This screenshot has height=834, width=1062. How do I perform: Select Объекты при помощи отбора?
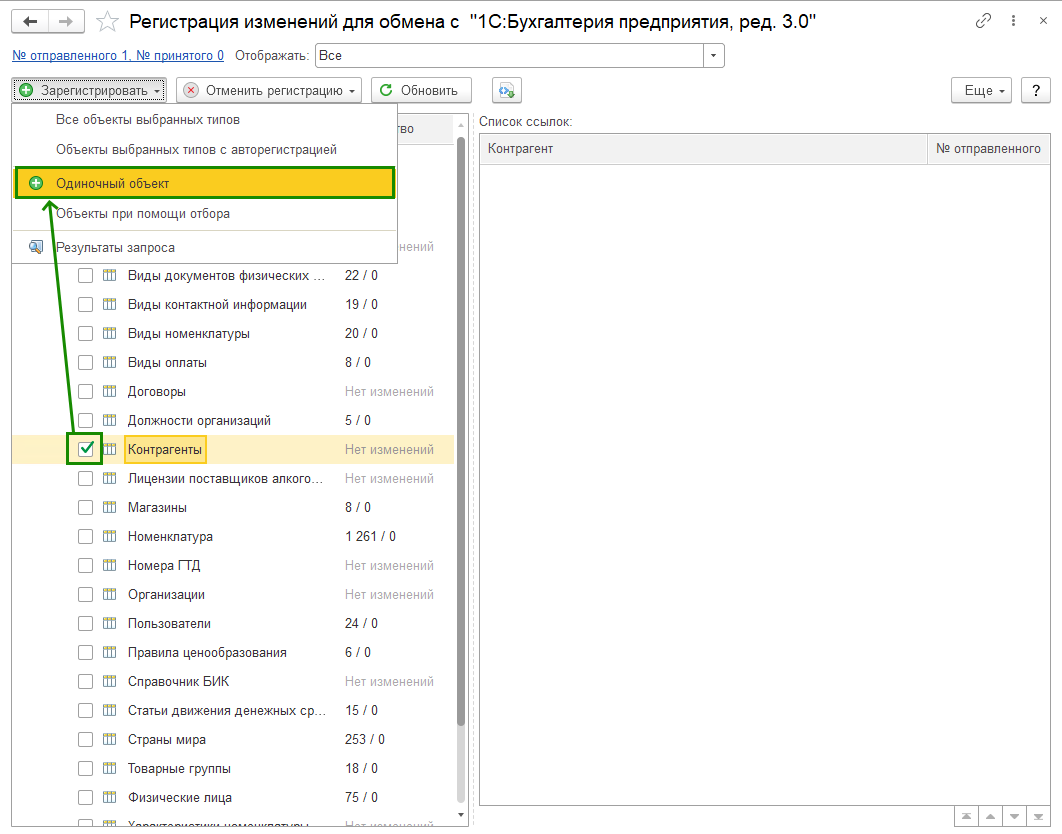[204, 213]
